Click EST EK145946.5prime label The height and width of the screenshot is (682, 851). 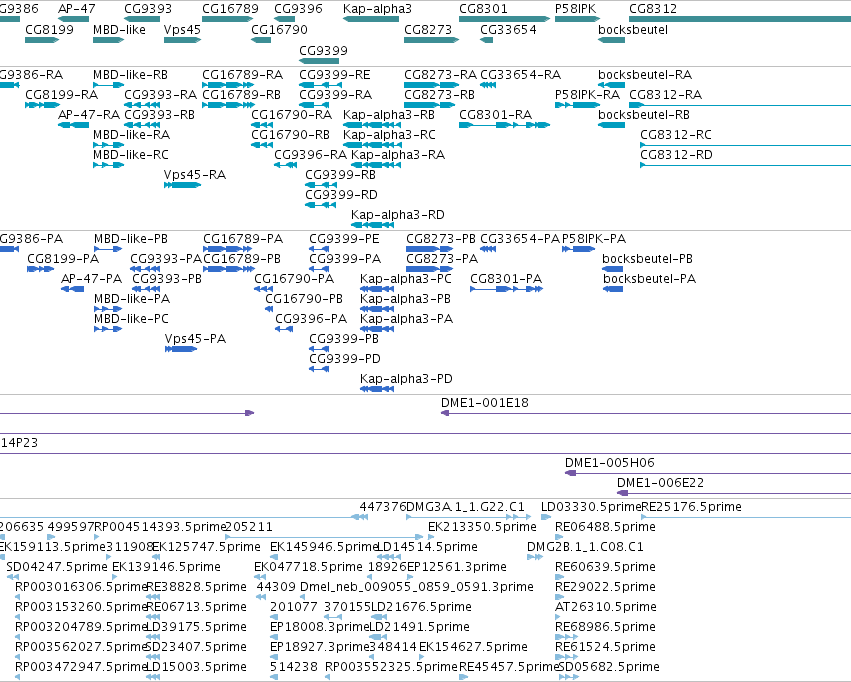pos(323,546)
